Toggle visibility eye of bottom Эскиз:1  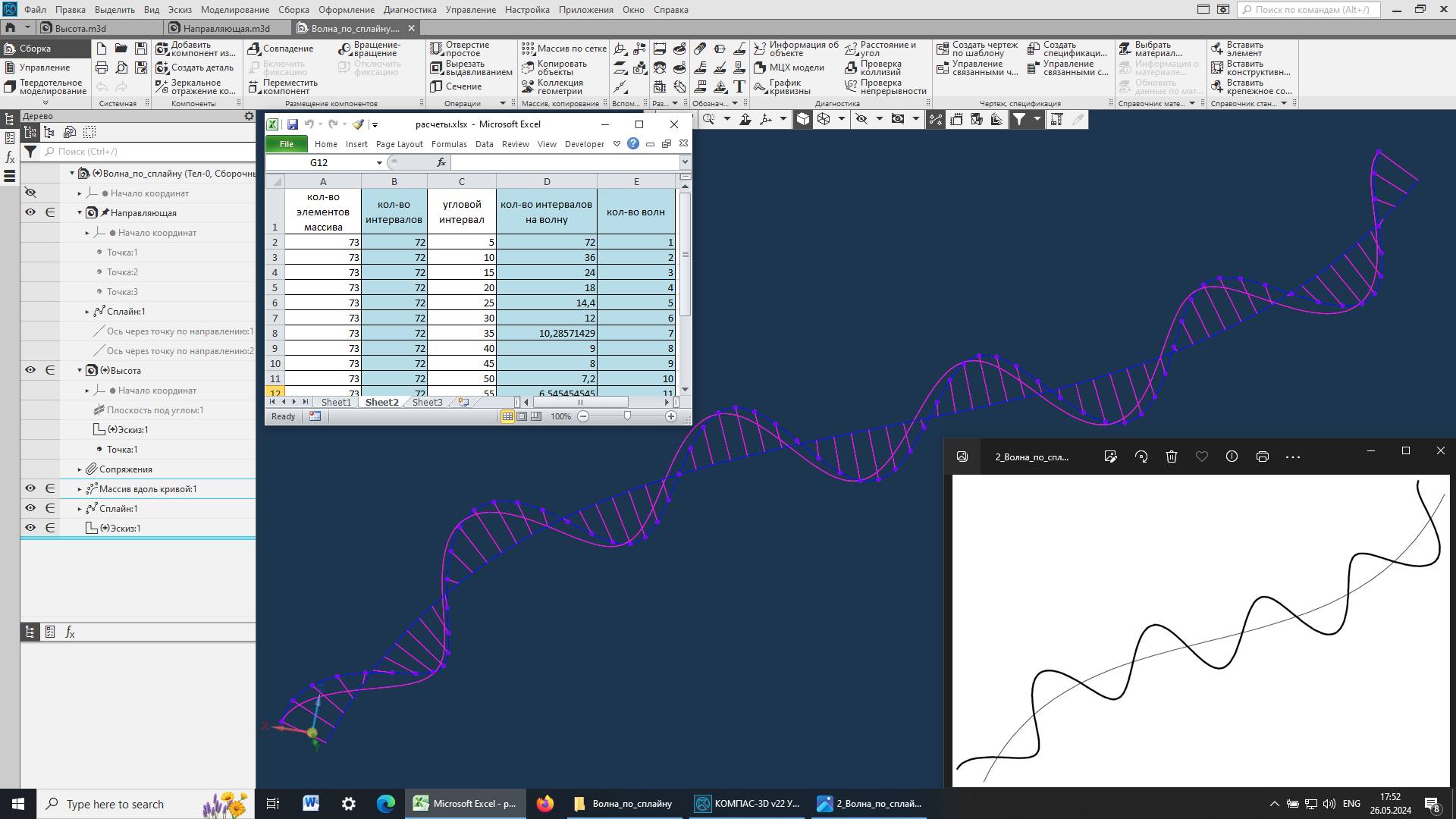pyautogui.click(x=30, y=528)
